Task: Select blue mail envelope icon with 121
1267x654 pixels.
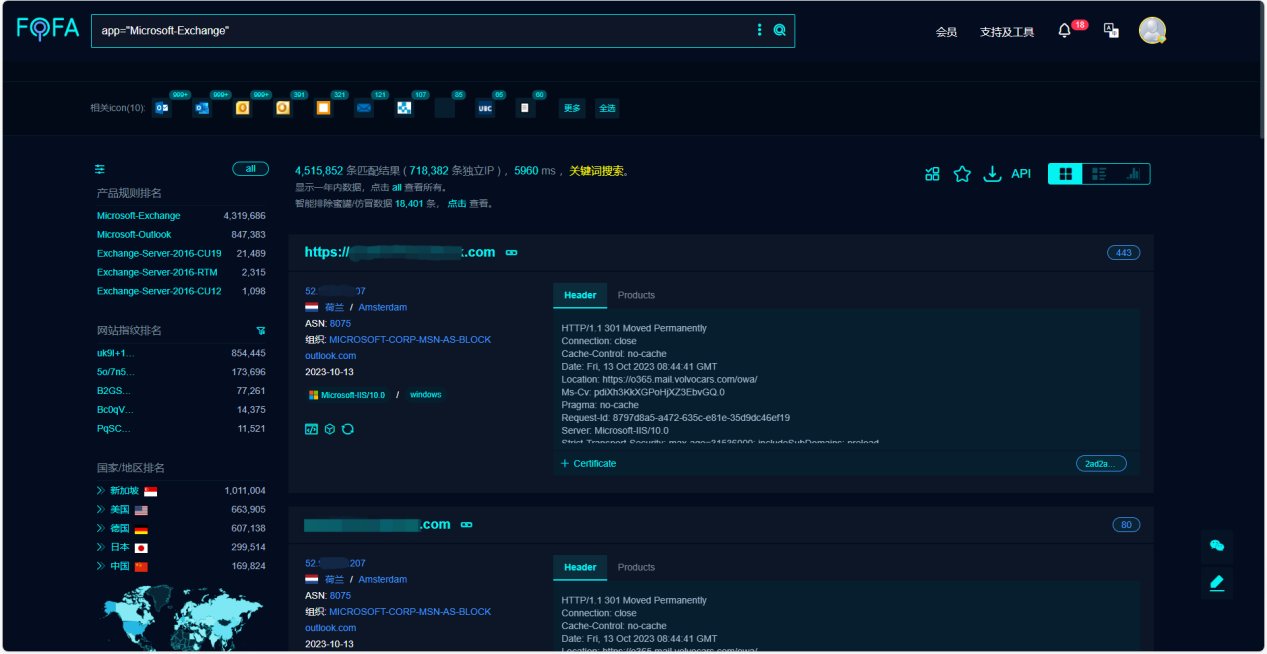Action: pyautogui.click(x=364, y=108)
